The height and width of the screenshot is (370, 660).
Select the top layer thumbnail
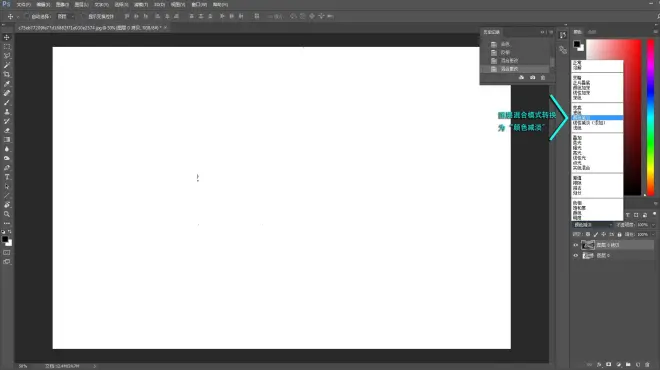[588, 245]
